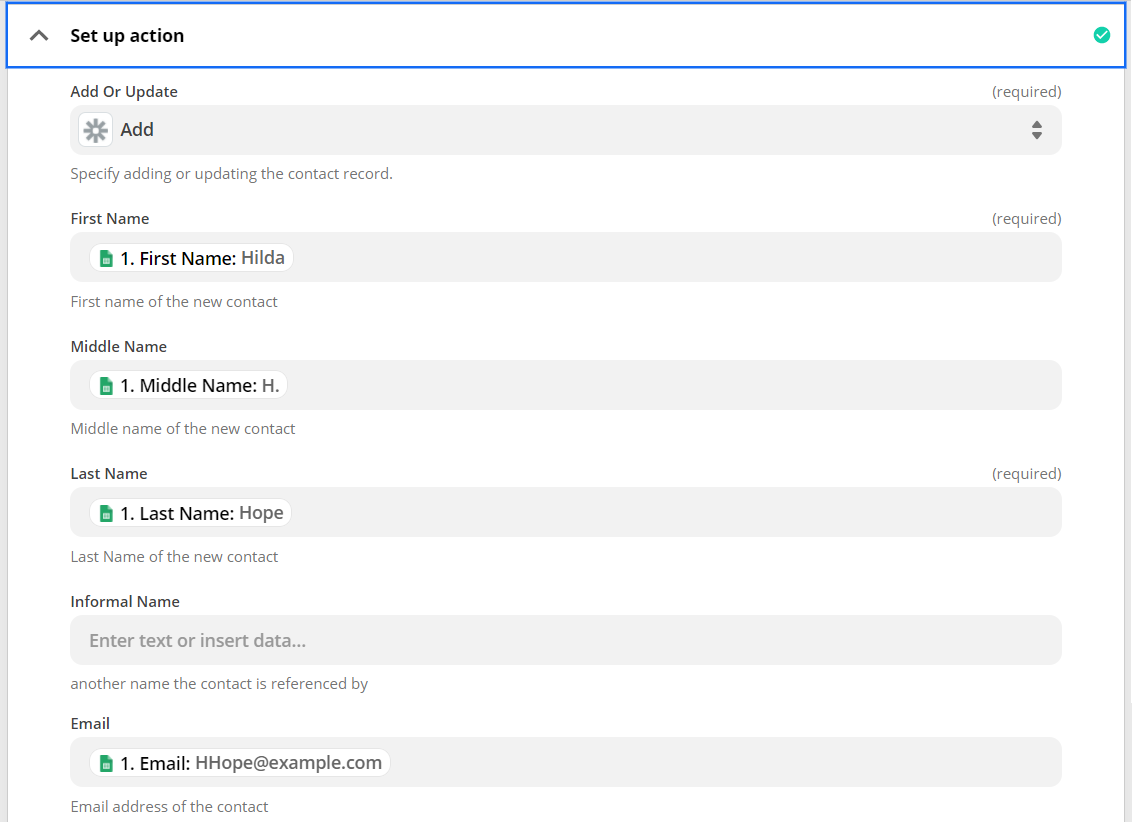The image size is (1132, 825).
Task: Click empty space inside the Middle Name field
Action: coord(670,386)
